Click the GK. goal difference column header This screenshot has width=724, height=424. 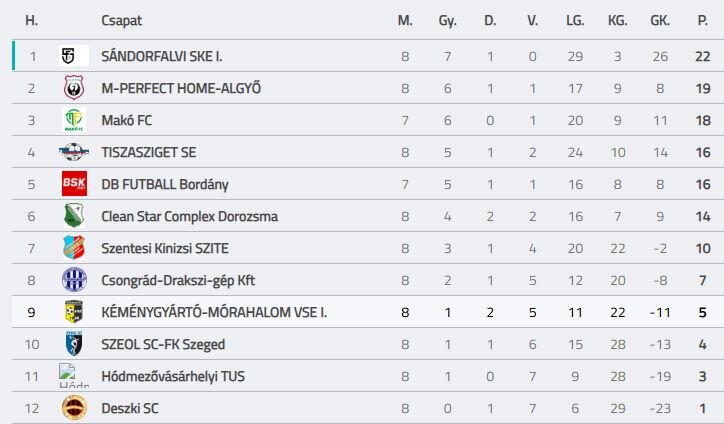[660, 20]
